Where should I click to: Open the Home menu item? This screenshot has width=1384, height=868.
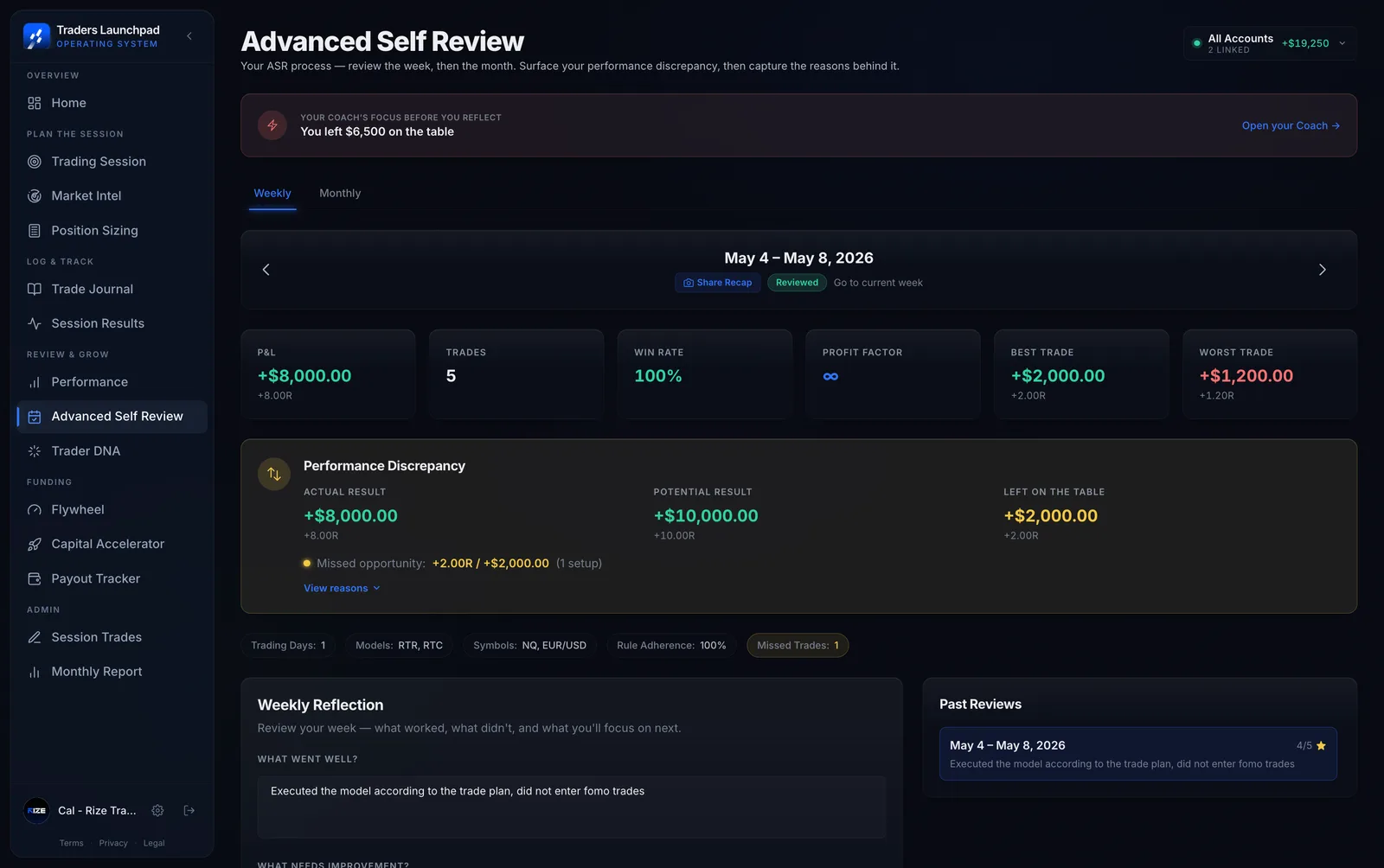[112, 103]
